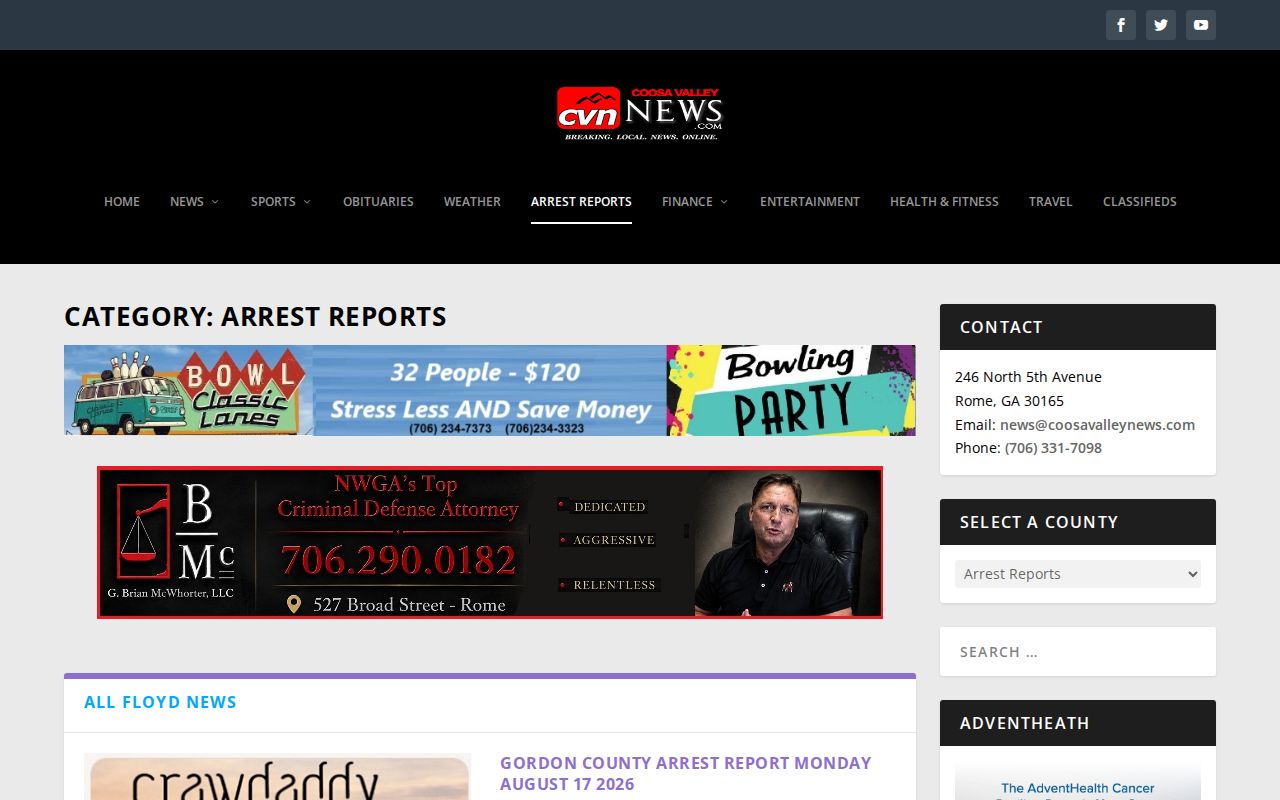
Task: Select the Arrest Reports menu item
Action: point(581,202)
